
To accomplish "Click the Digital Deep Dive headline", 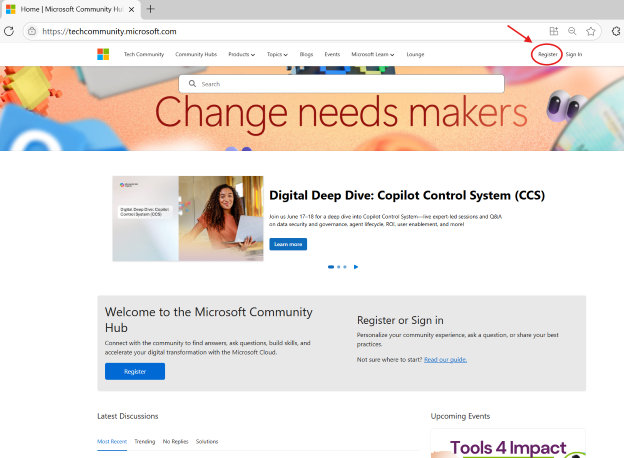I will pyautogui.click(x=407, y=195).
